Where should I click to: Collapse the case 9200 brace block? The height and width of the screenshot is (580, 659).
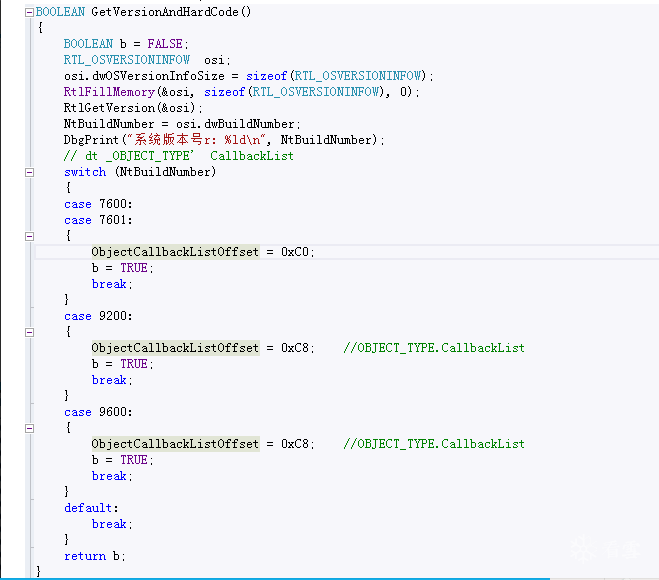[x=29, y=332]
